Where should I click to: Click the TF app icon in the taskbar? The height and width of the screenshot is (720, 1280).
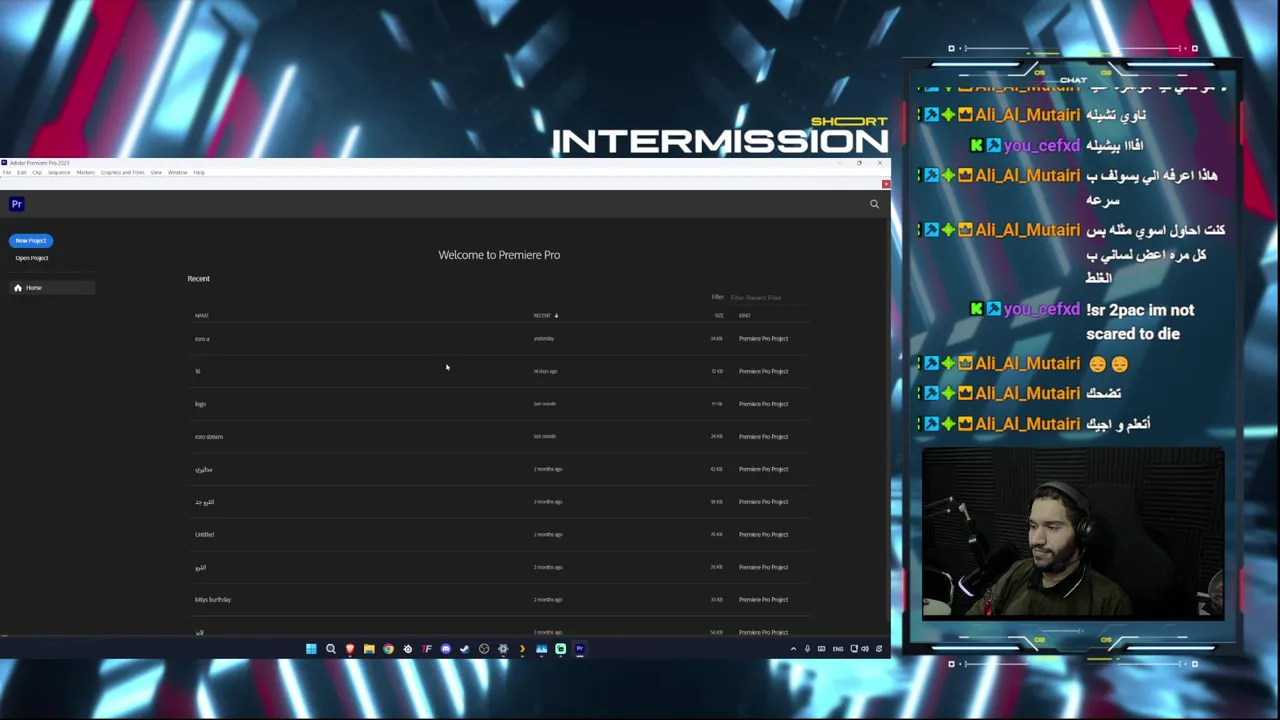(x=427, y=649)
